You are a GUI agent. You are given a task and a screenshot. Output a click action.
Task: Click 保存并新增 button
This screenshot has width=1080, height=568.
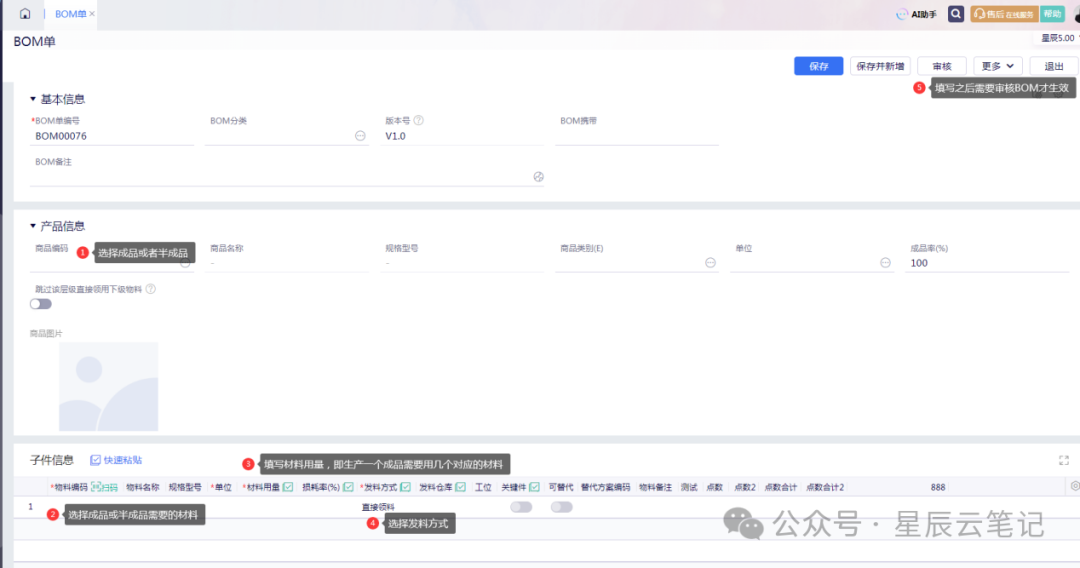coord(880,66)
